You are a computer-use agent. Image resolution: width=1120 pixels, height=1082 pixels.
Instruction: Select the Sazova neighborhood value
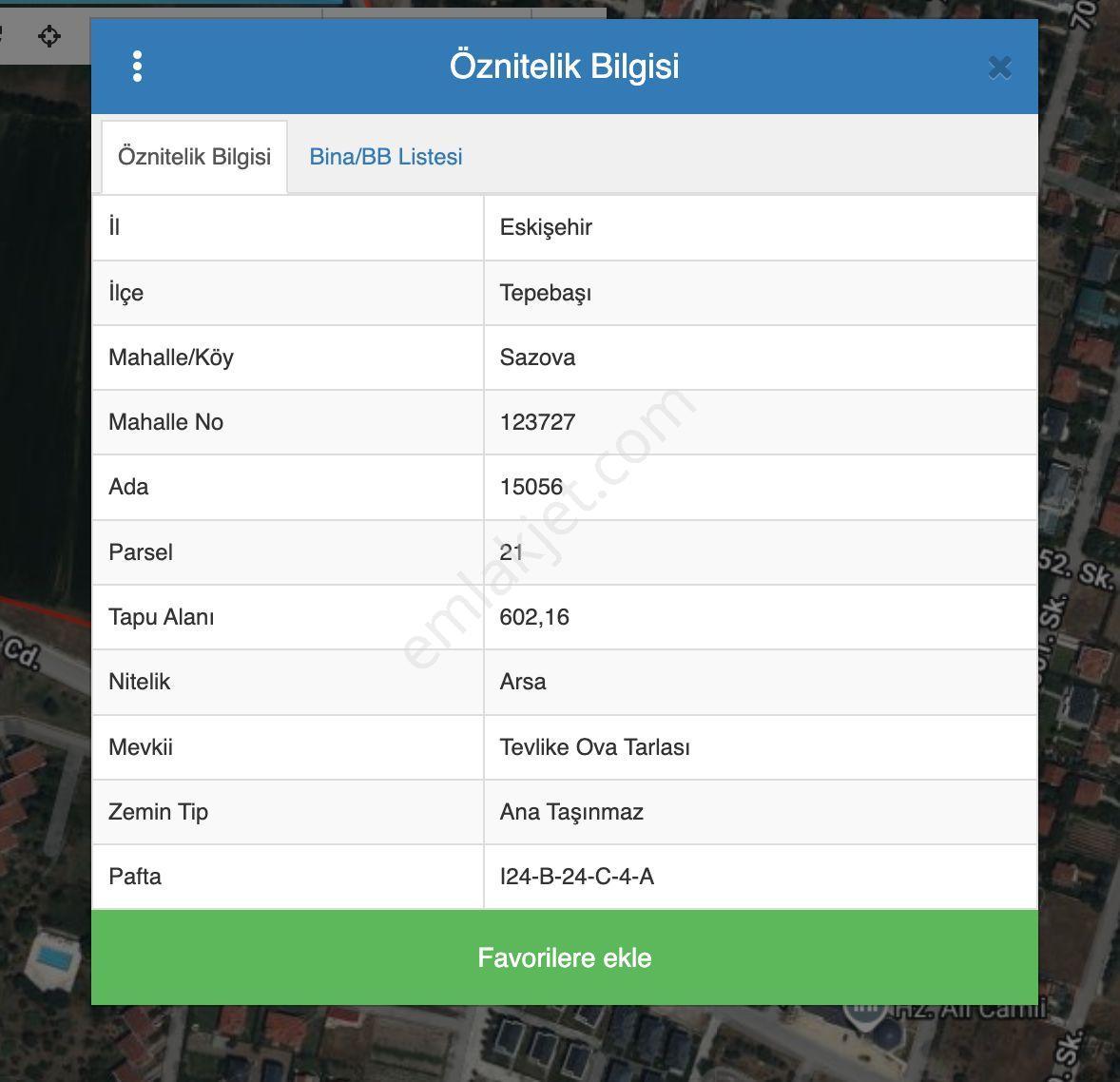(x=537, y=357)
